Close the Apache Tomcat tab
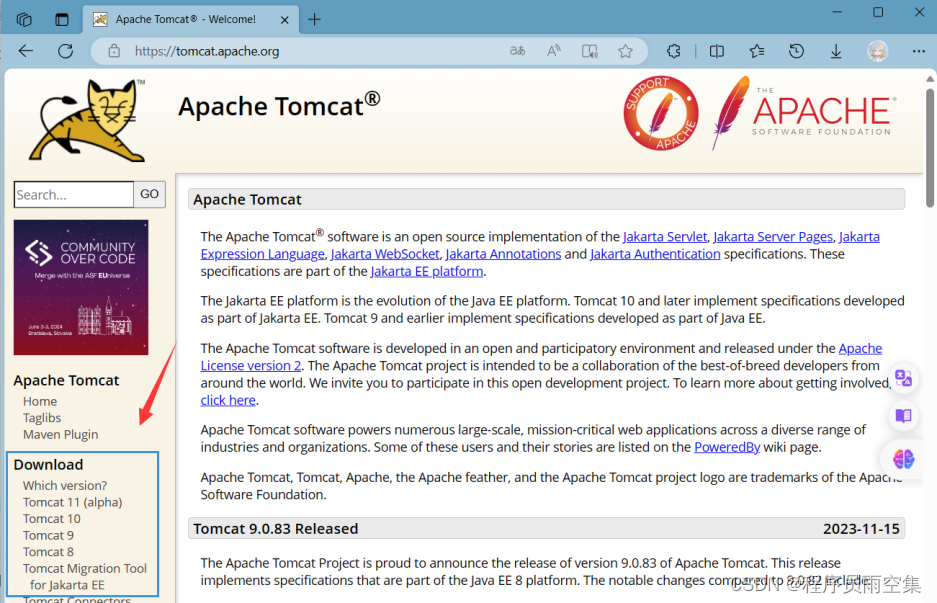 (x=284, y=20)
